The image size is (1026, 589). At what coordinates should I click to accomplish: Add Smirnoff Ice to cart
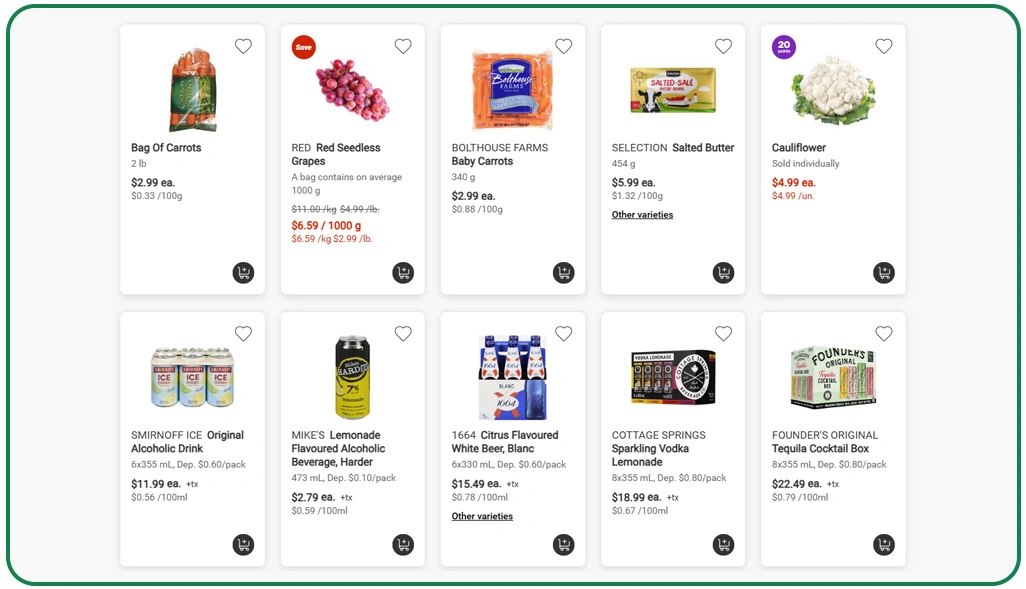pos(243,545)
